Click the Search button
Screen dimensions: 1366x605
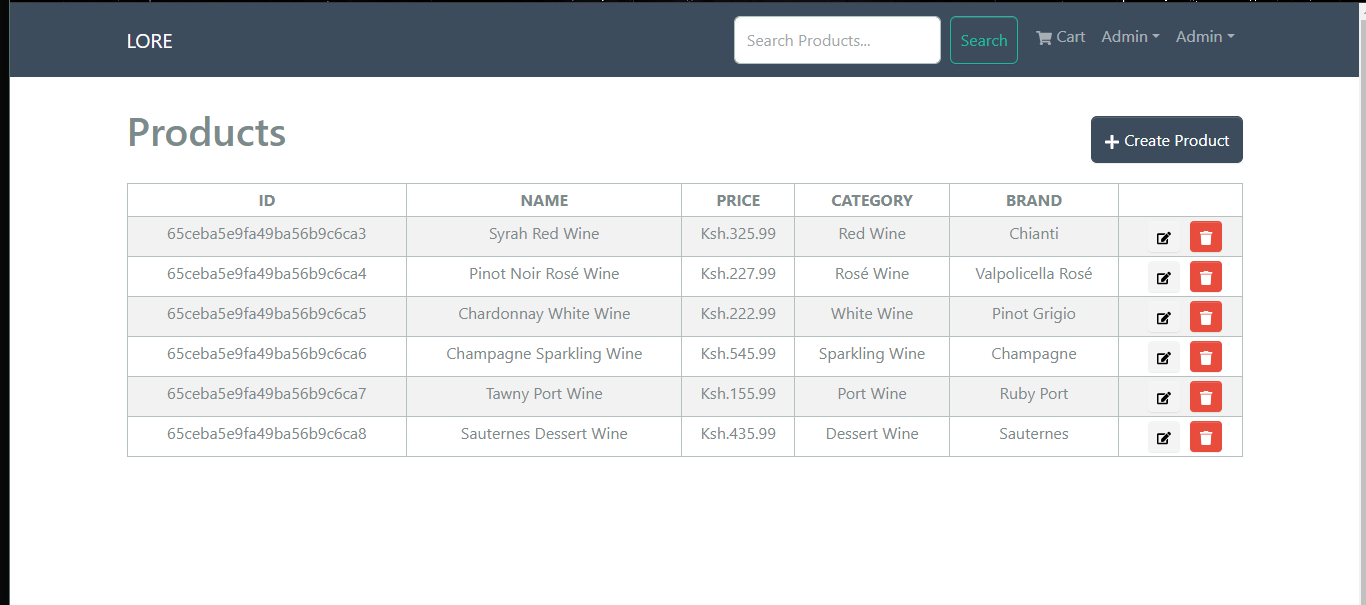coord(983,40)
